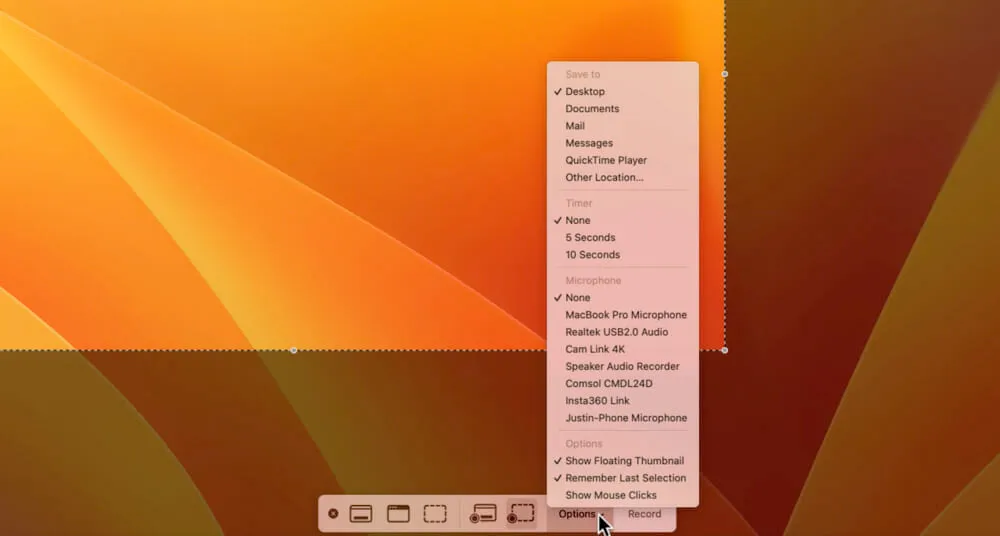This screenshot has height=536, width=1000.
Task: Click the bottom-right selection resize handle
Action: (725, 350)
